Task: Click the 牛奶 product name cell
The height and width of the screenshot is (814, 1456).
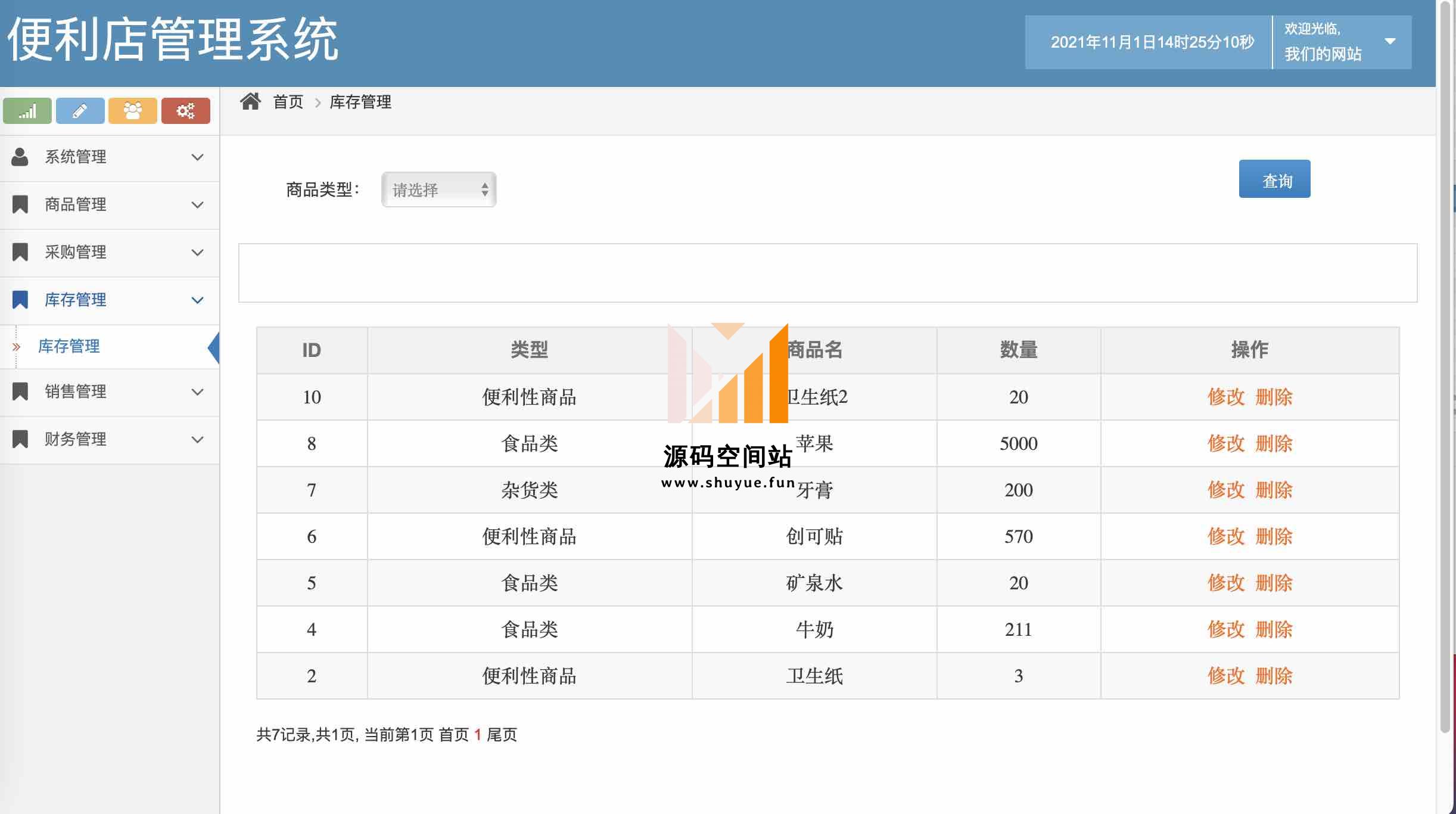Action: 814,629
